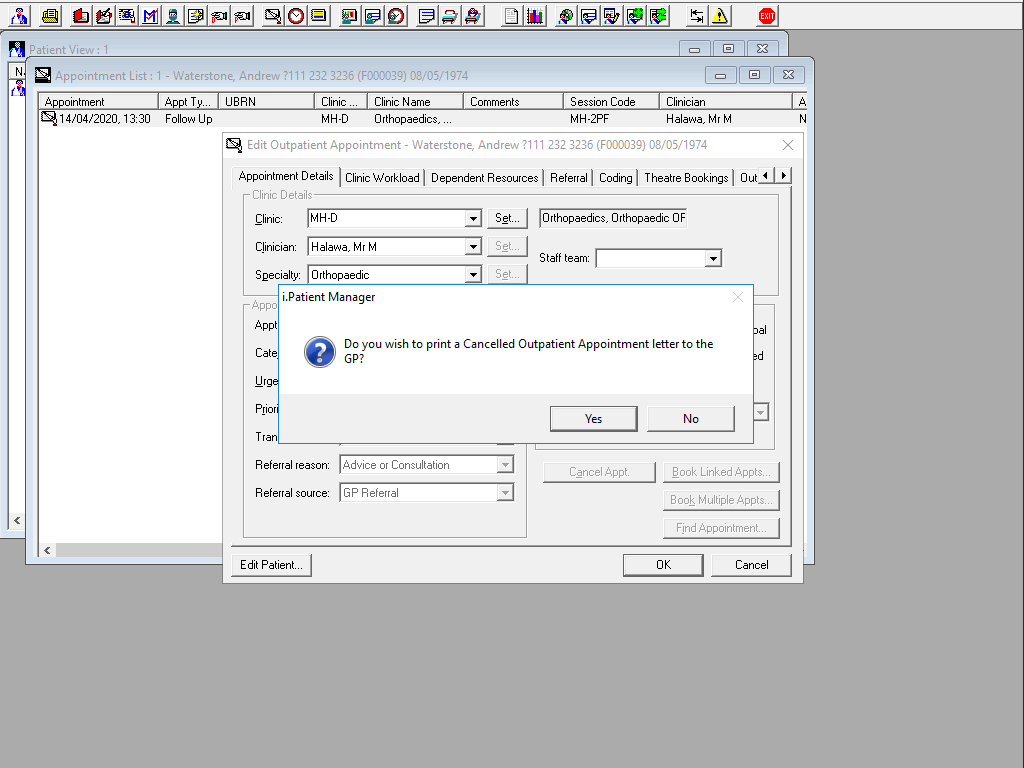Click the pointing hand P icon
The height and width of the screenshot is (768, 1024).
[x=242, y=16]
